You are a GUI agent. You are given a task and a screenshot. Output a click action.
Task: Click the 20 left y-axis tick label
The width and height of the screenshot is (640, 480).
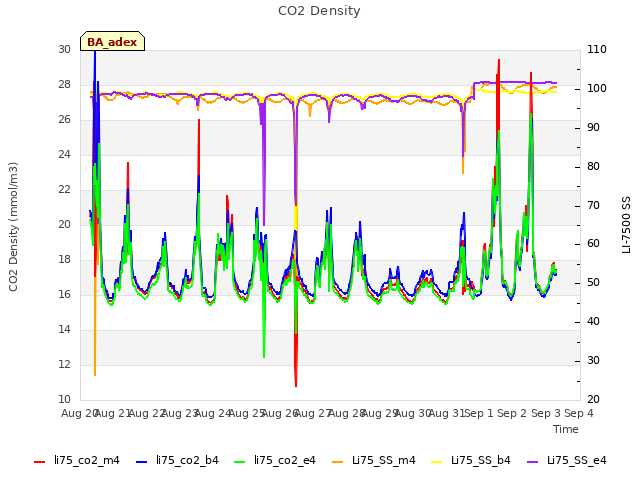click(64, 224)
